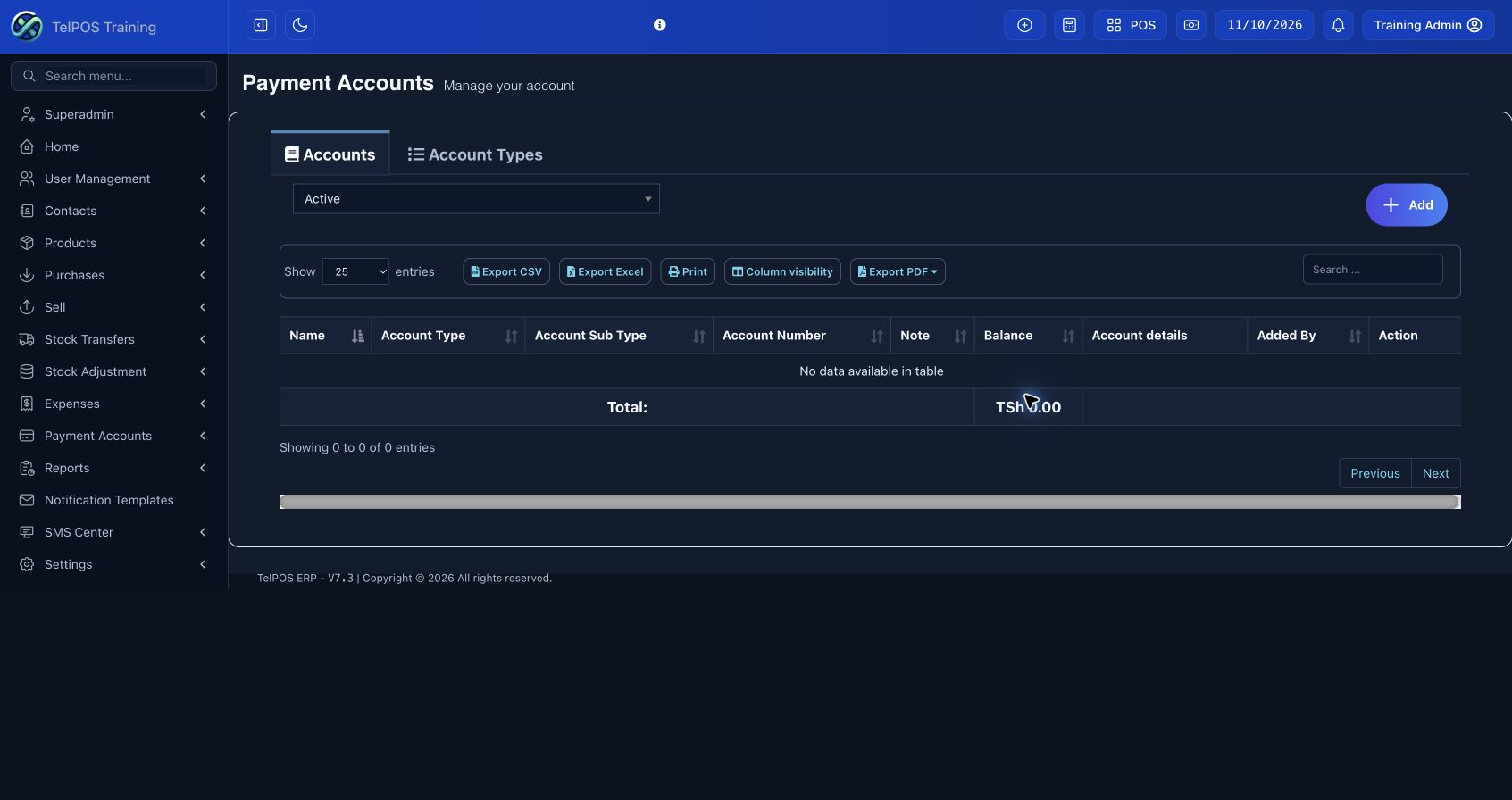Open Home in sidebar
Image resolution: width=1512 pixels, height=800 pixels.
click(113, 146)
